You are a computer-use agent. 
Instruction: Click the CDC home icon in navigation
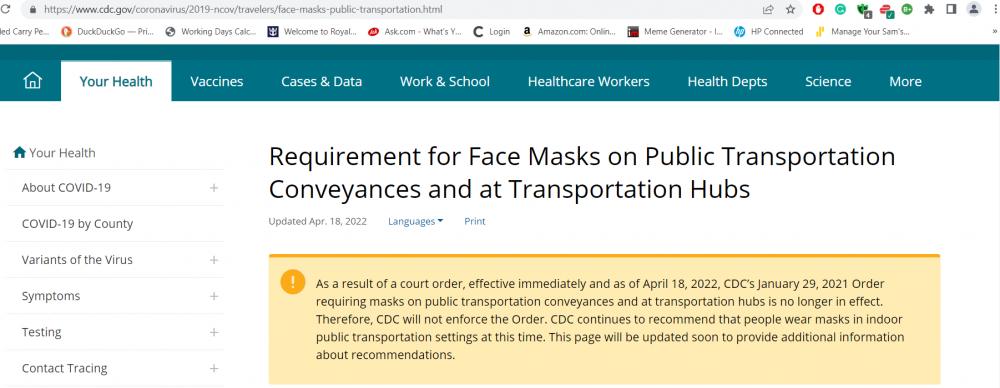[32, 81]
